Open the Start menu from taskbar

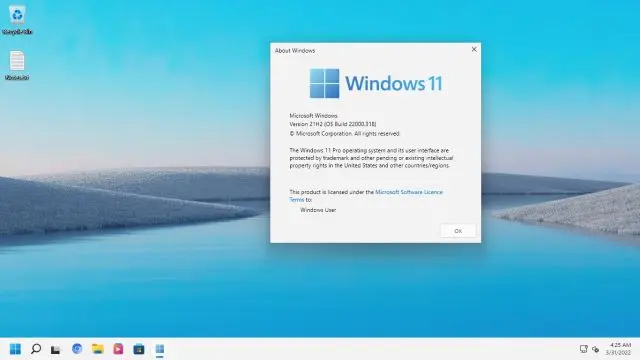(x=15, y=349)
